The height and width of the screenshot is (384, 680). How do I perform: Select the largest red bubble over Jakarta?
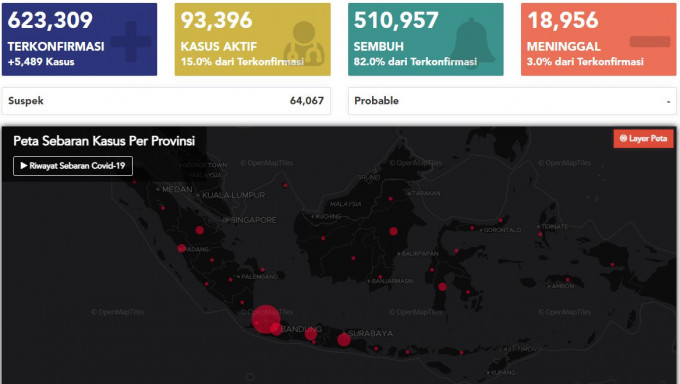(266, 319)
